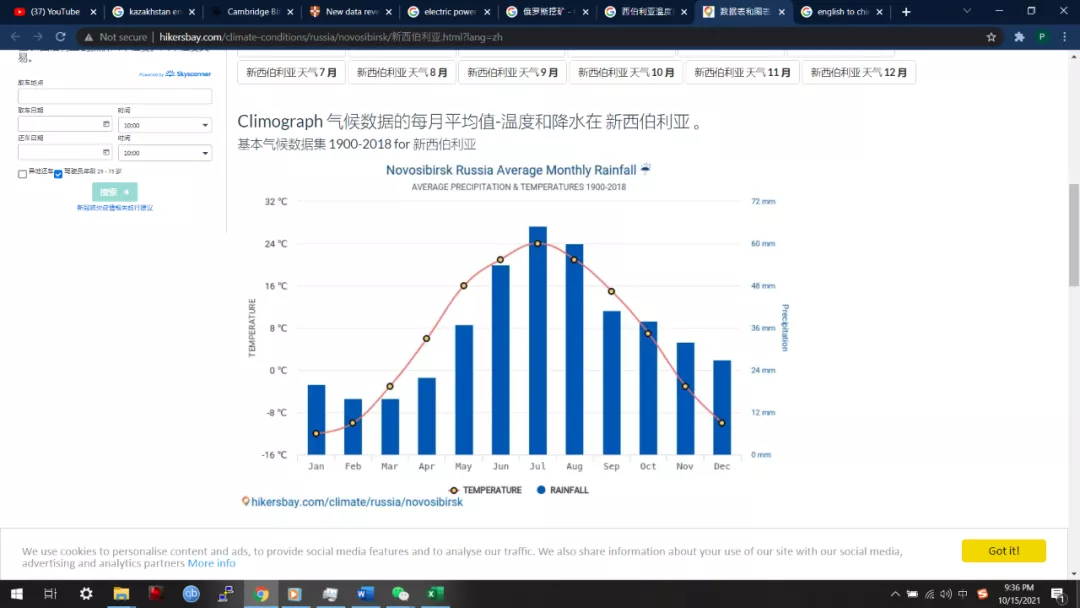Image resolution: width=1080 pixels, height=608 pixels.
Task: Open the Extensions puzzle icon
Action: 1019,37
